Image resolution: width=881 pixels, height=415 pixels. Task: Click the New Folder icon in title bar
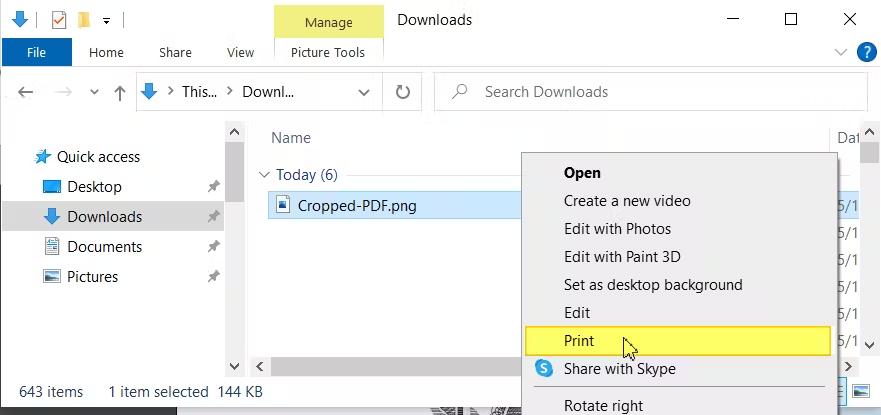84,19
